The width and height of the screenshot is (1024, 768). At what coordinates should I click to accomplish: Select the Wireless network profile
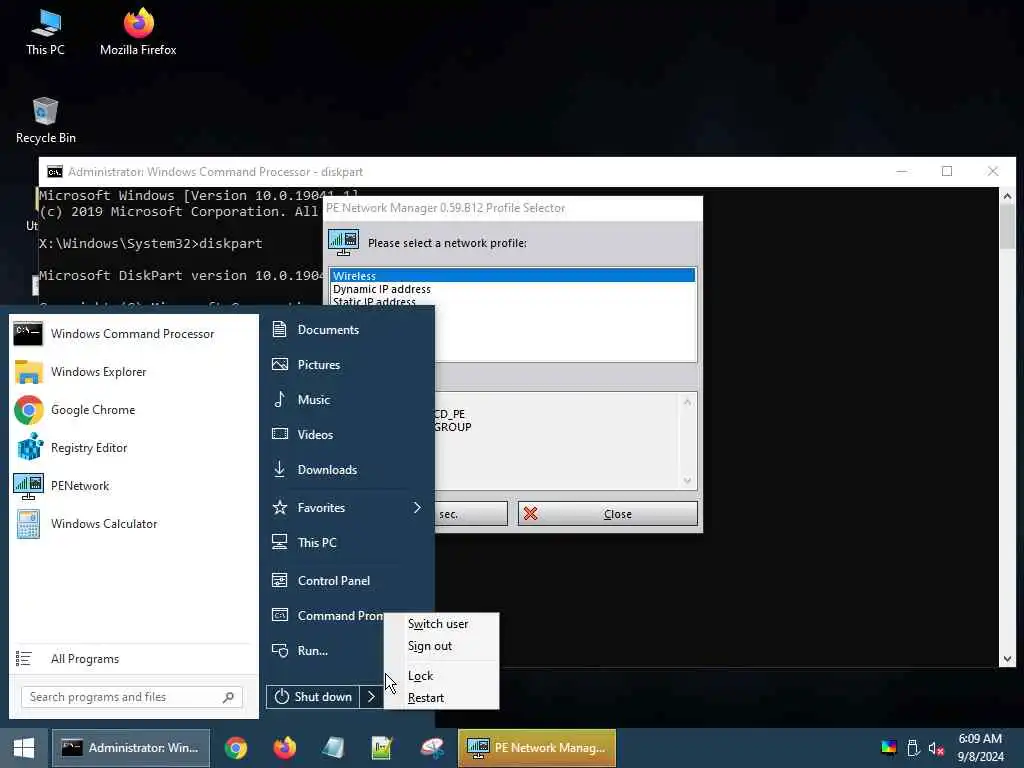[x=513, y=276]
